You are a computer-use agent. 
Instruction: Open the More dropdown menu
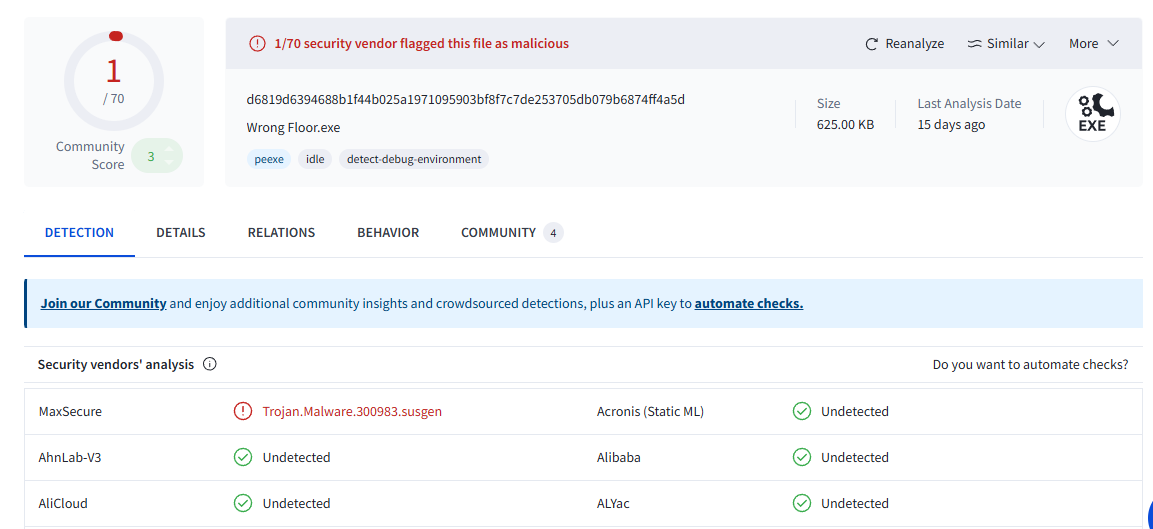point(1093,44)
